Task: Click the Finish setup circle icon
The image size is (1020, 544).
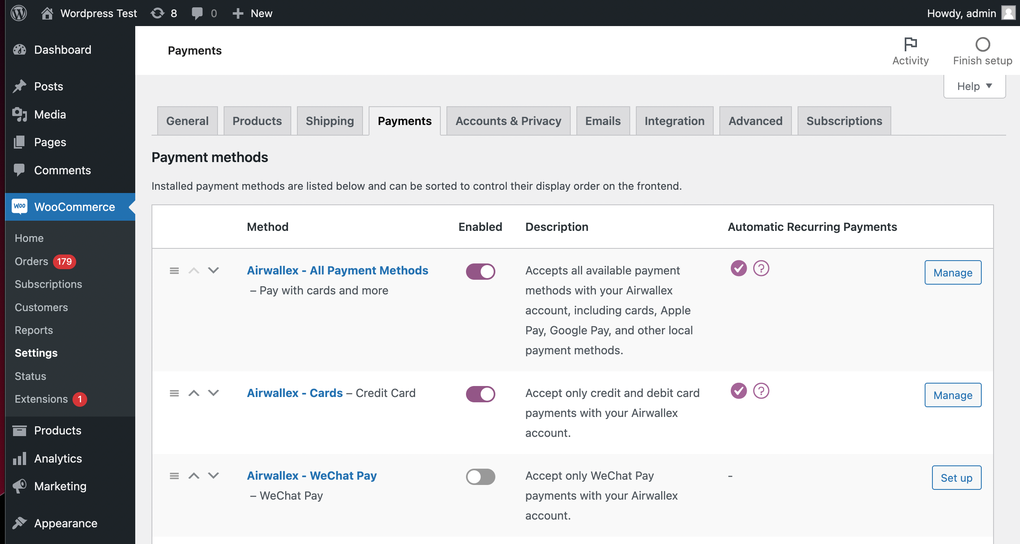Action: pos(982,45)
